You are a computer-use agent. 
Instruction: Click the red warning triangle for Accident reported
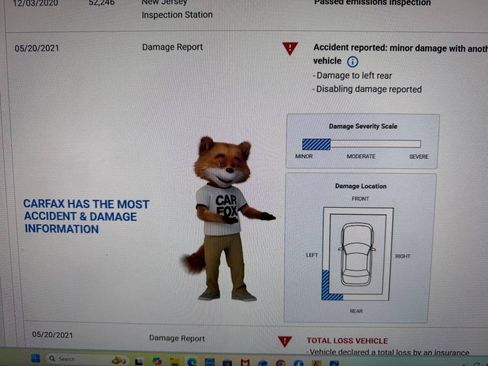point(290,48)
